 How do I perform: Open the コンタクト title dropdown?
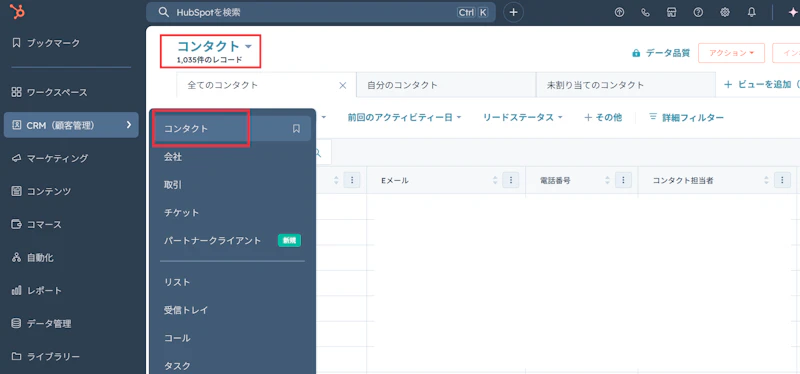(x=214, y=46)
